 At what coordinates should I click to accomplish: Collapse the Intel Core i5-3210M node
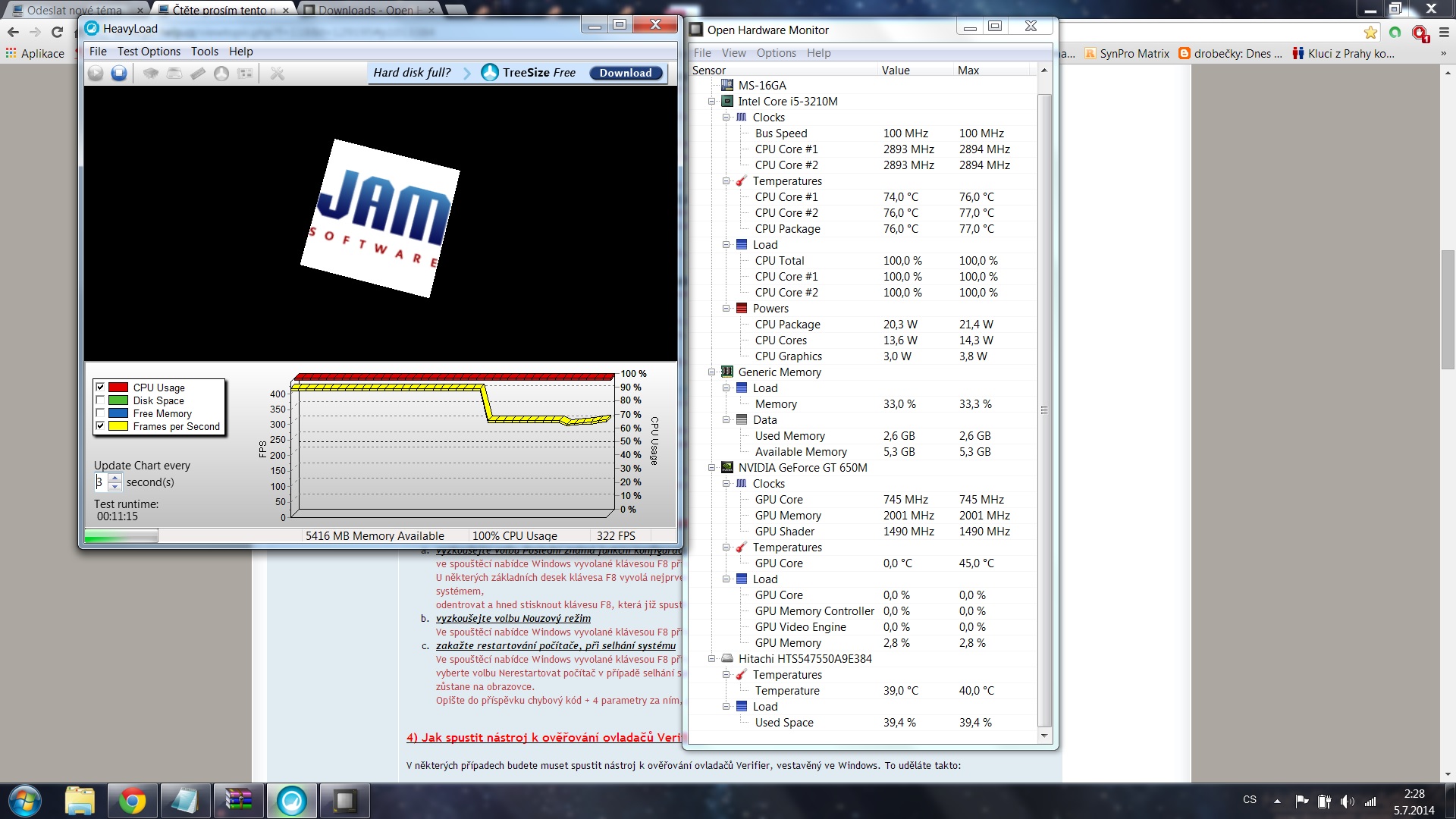711,102
